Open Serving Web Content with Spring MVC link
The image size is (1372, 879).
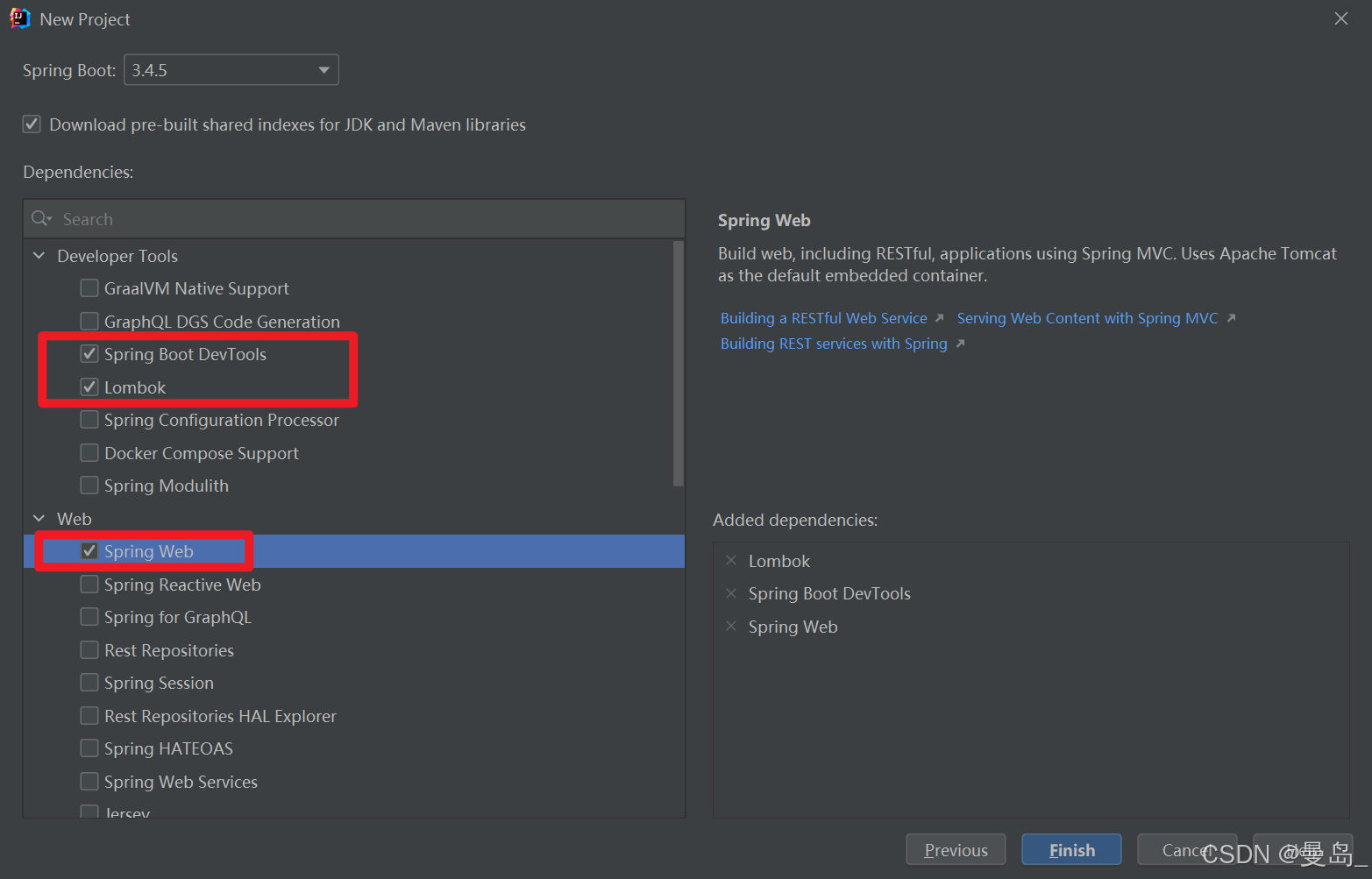[x=1087, y=318]
